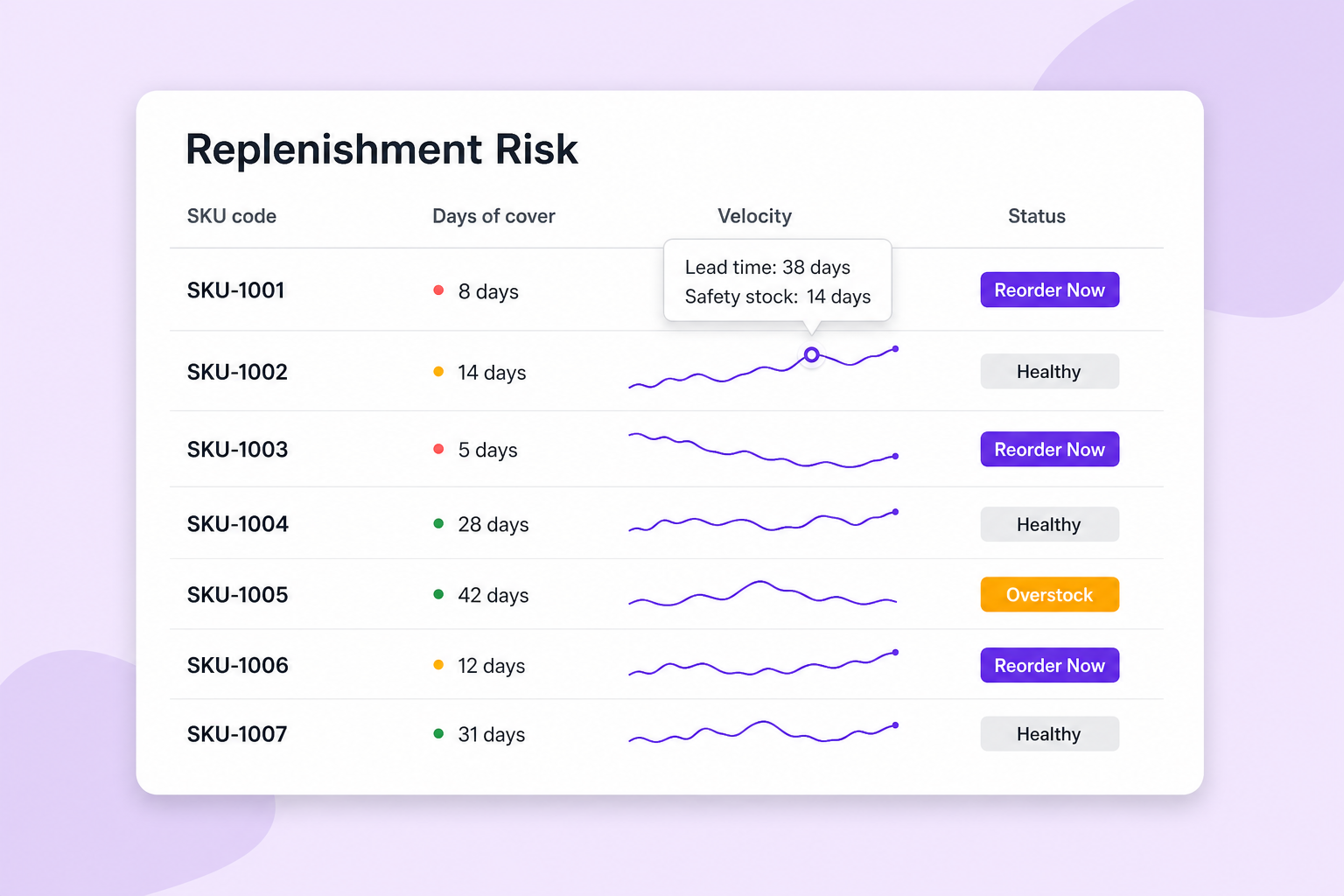
Task: Click Reorder Now button for SKU-1001
Action: click(x=1049, y=290)
